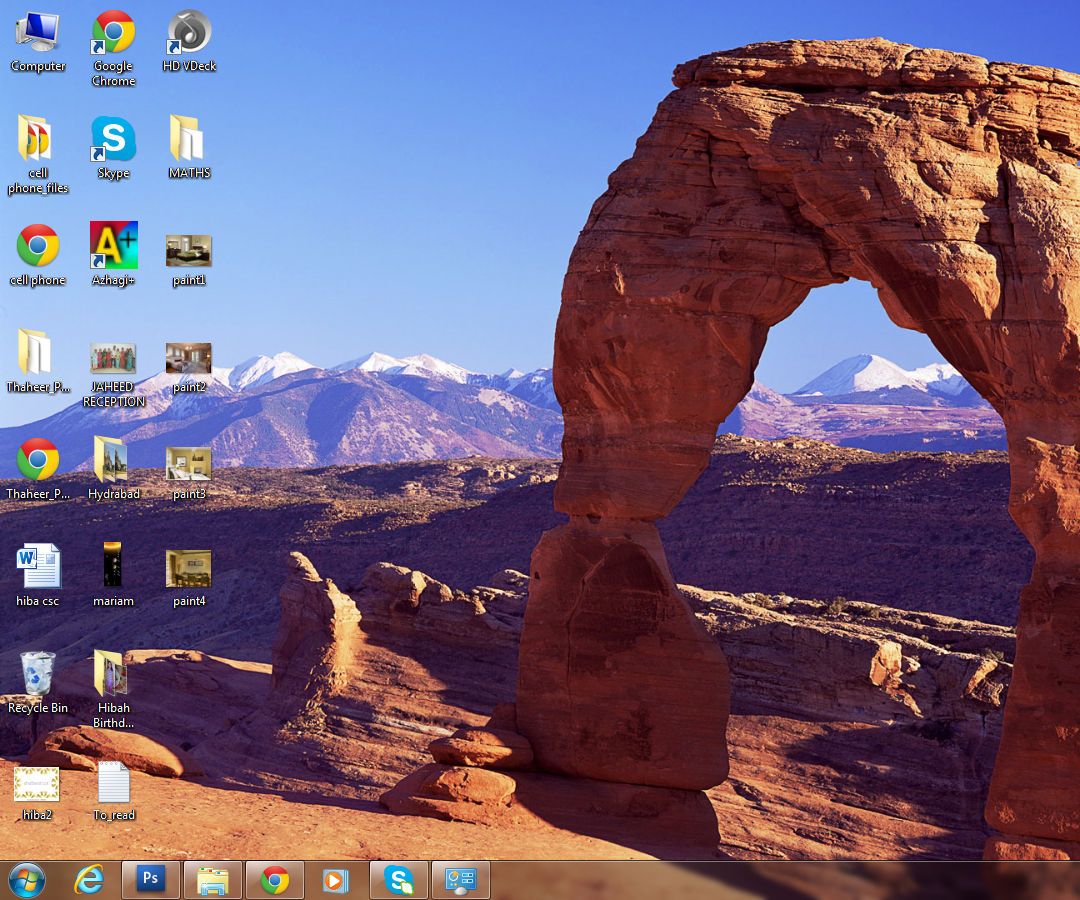Screen dimensions: 1080x900
Task: Open the hiba csc Word document
Action: tap(38, 565)
